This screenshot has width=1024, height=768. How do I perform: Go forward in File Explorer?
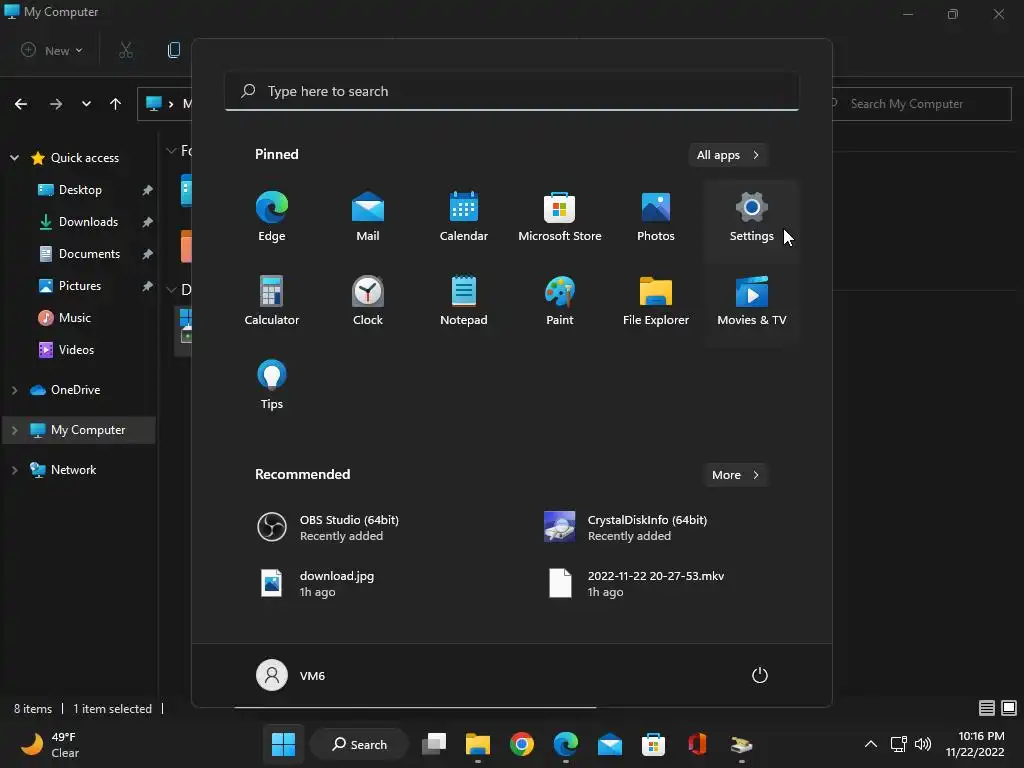(x=56, y=104)
